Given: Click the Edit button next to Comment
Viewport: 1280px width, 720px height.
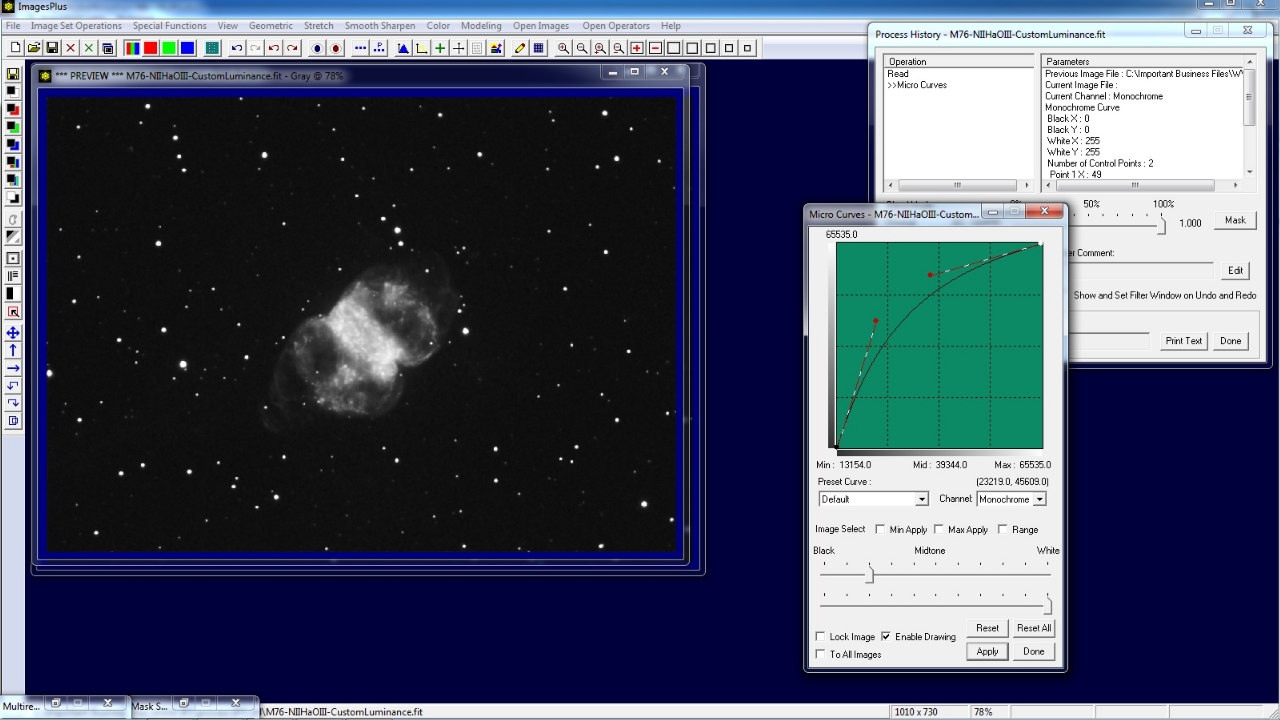Looking at the screenshot, I should pyautogui.click(x=1235, y=270).
